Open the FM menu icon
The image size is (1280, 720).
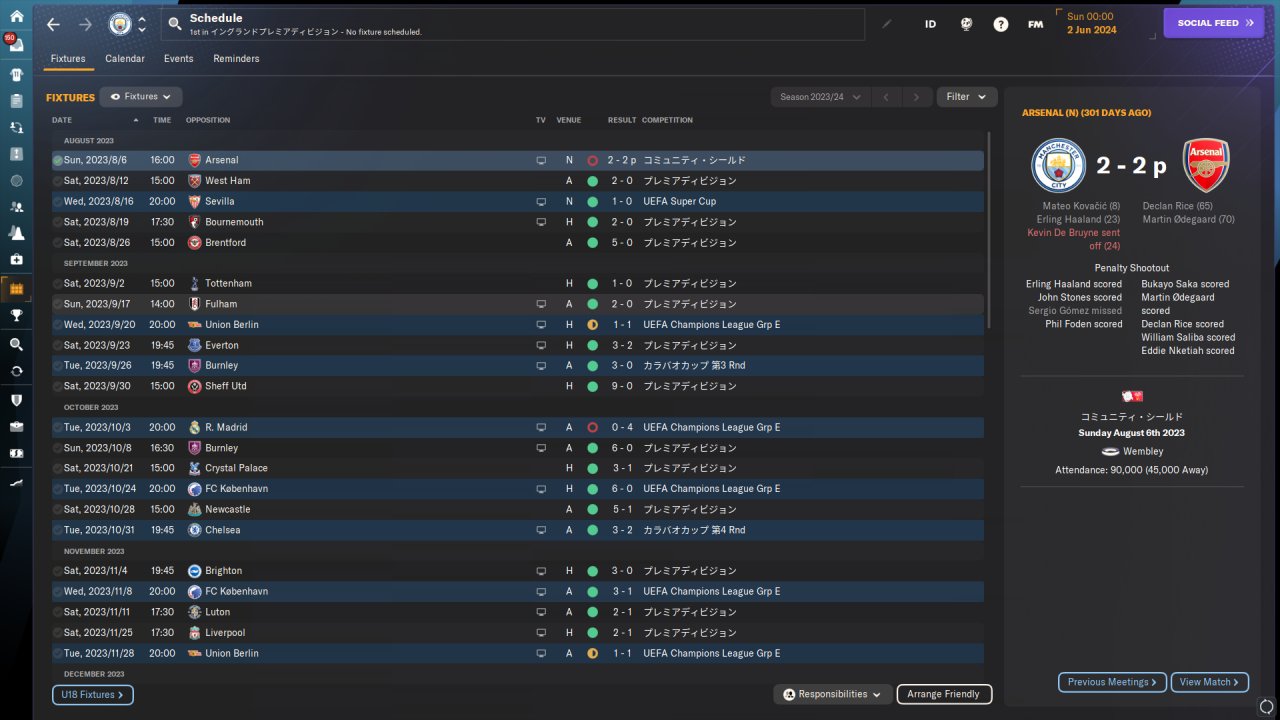1035,24
